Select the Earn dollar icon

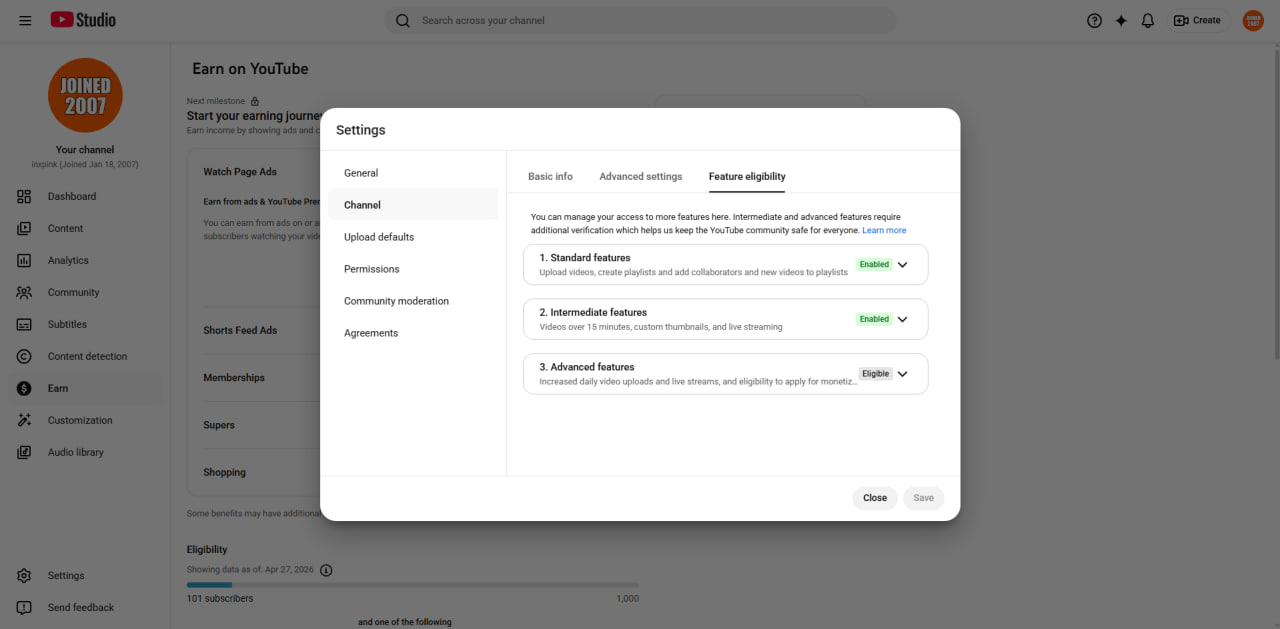(24, 388)
